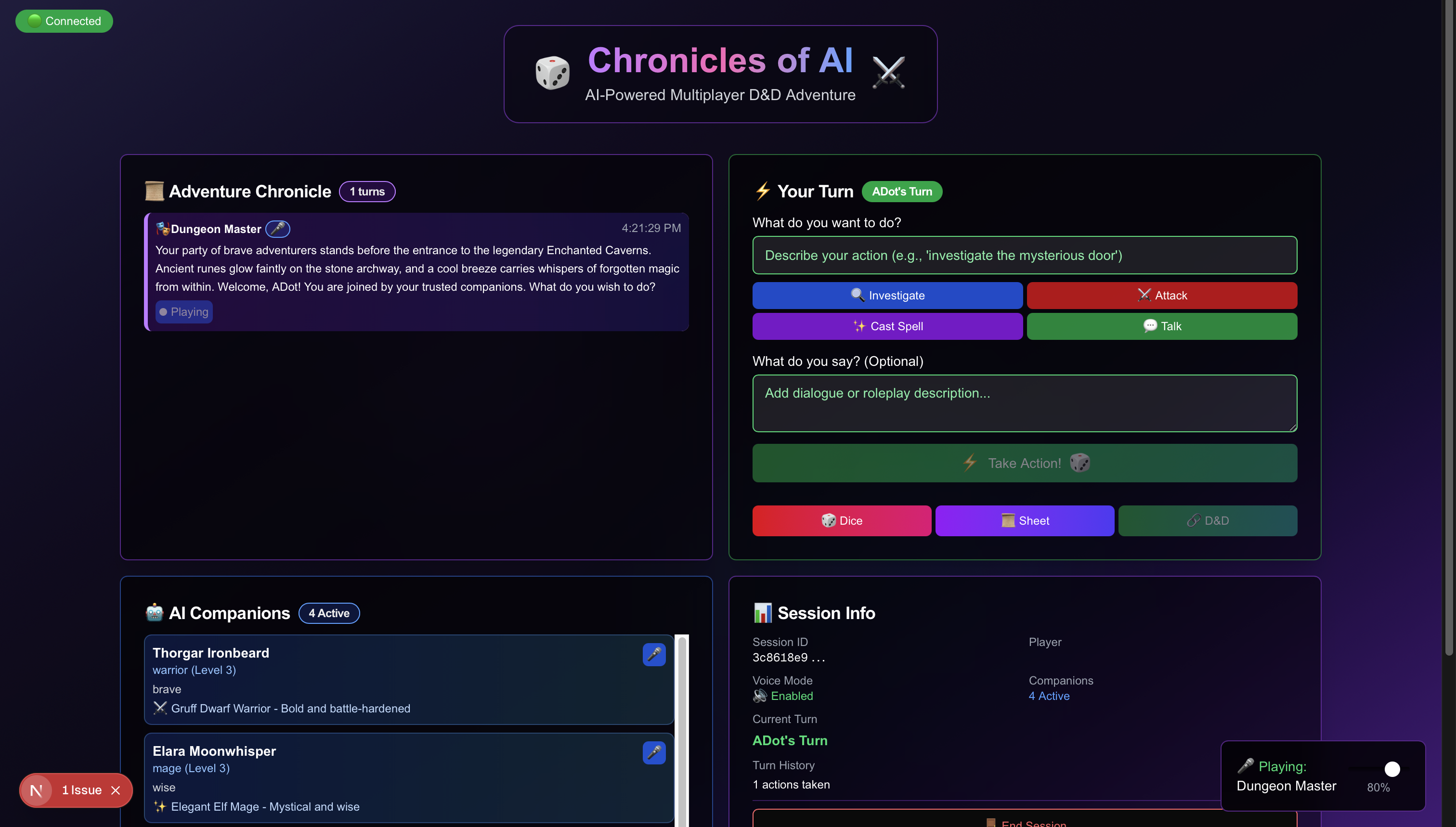The image size is (1456, 827).
Task: Select the Investigate action
Action: (x=887, y=296)
